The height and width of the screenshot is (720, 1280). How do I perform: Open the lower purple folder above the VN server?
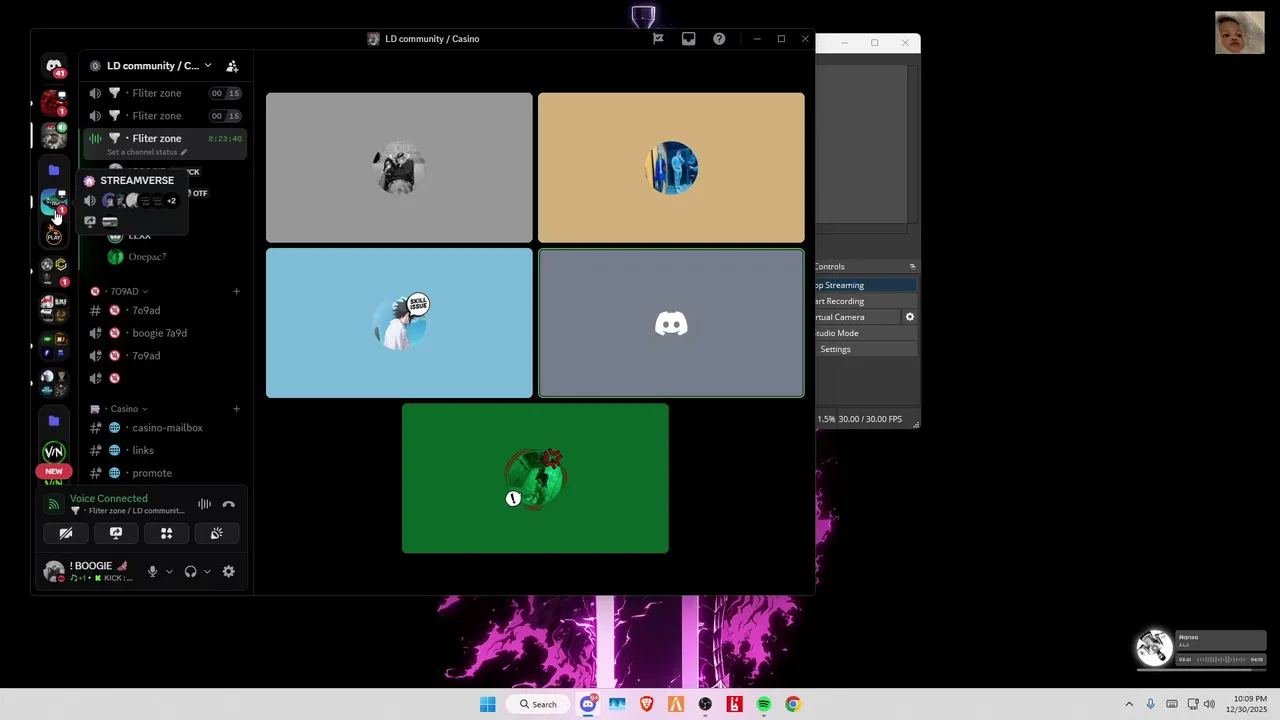[x=54, y=421]
